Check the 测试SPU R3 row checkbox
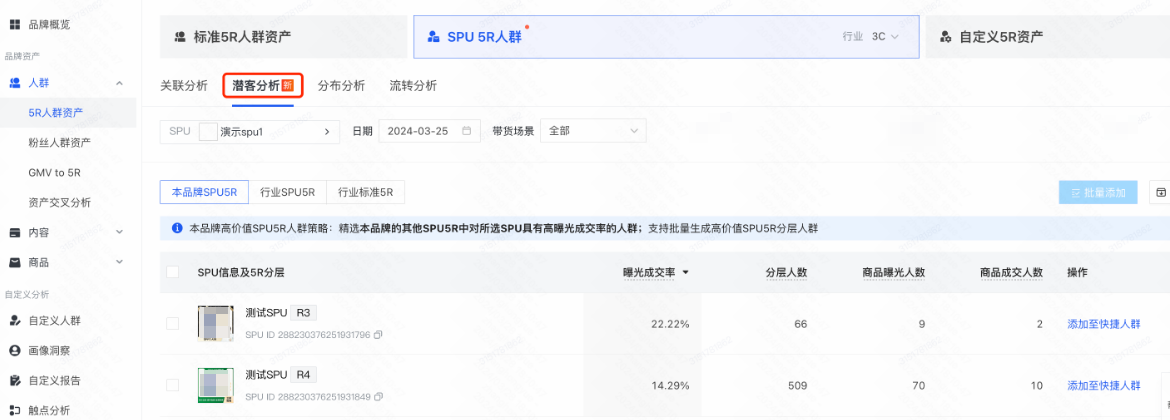The width and height of the screenshot is (1170, 420). tap(172, 324)
